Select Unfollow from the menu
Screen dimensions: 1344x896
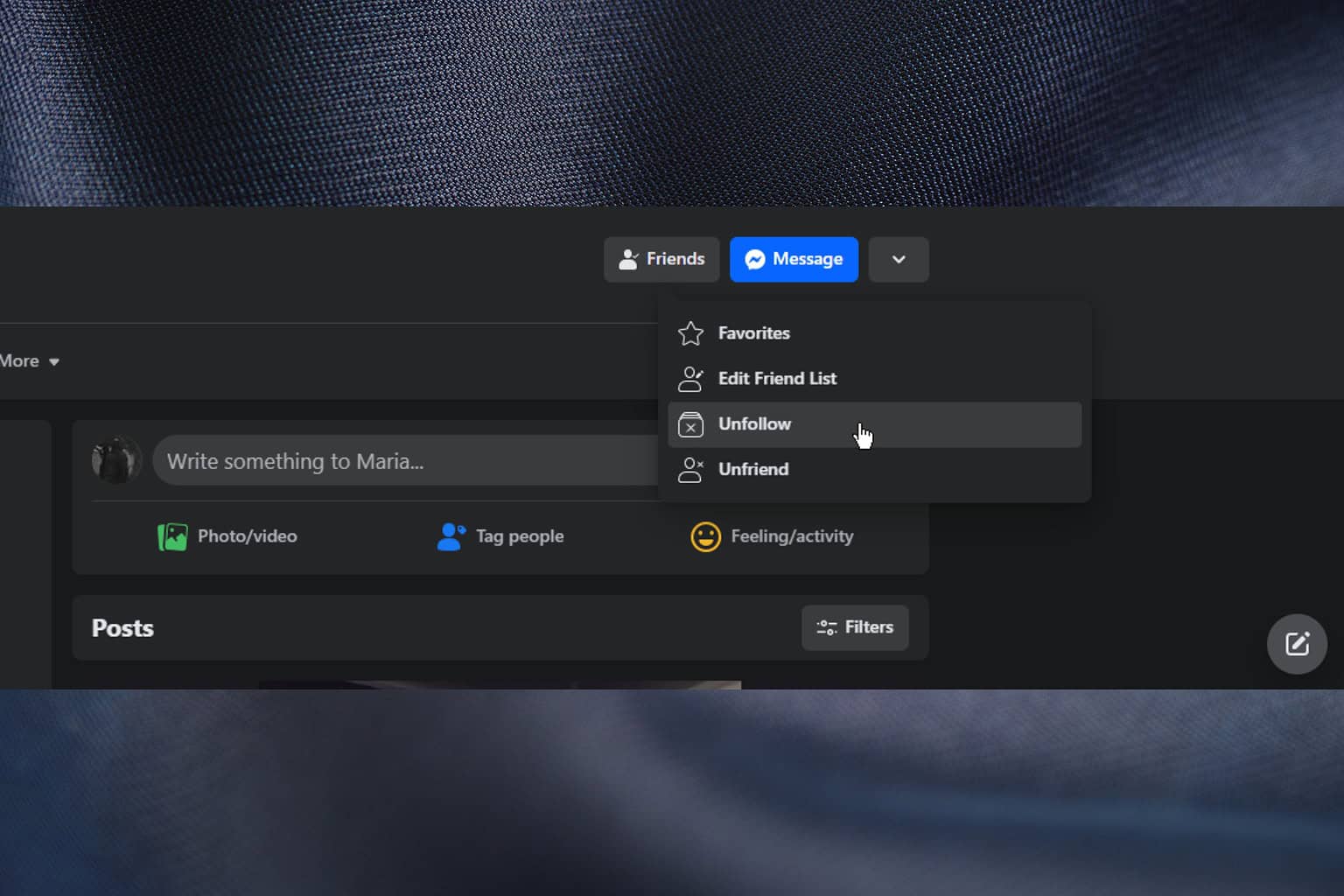[x=754, y=424]
